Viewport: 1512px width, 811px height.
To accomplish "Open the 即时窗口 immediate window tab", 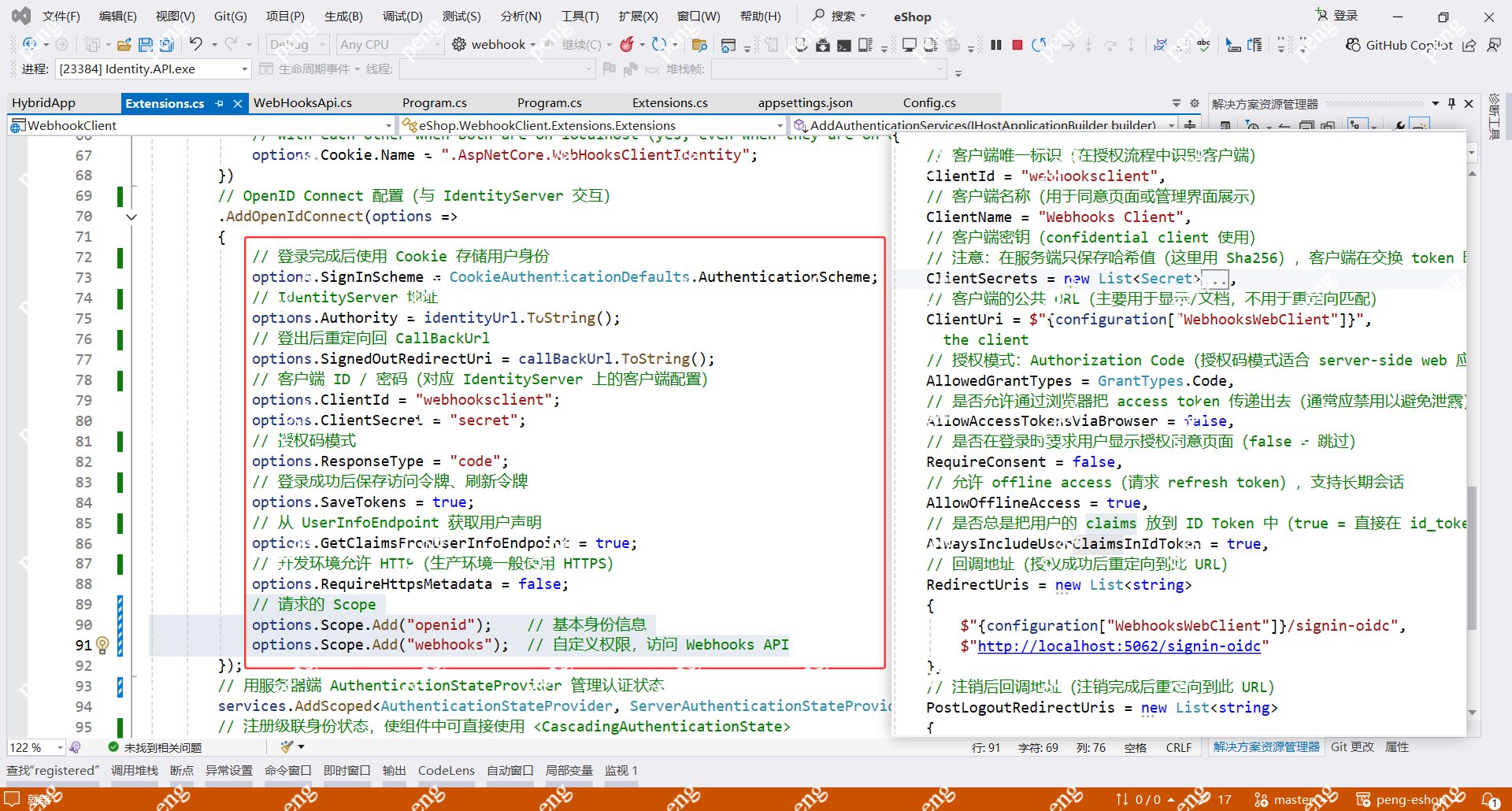I will (346, 771).
